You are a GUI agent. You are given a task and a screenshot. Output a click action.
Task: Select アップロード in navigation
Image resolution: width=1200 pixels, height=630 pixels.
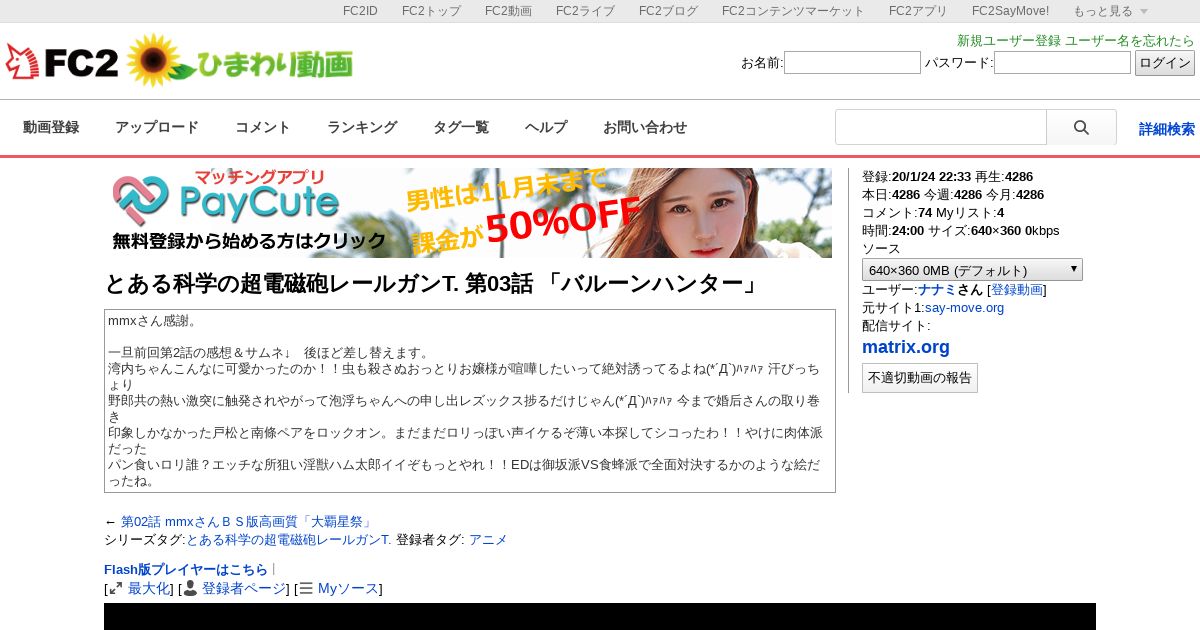(157, 127)
